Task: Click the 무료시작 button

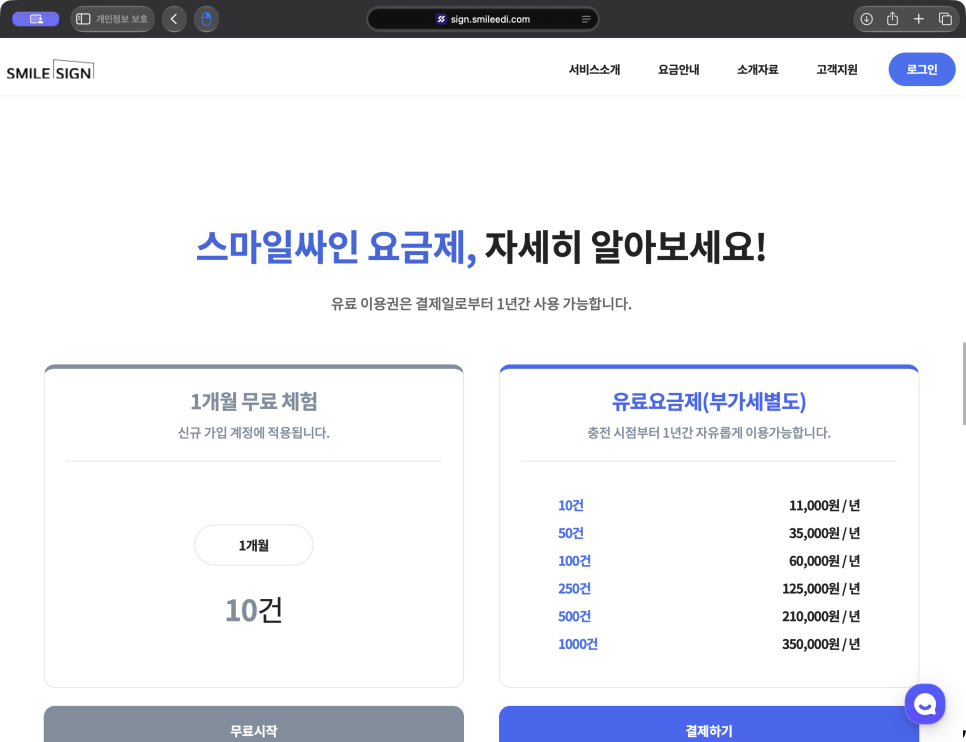Action: [254, 725]
